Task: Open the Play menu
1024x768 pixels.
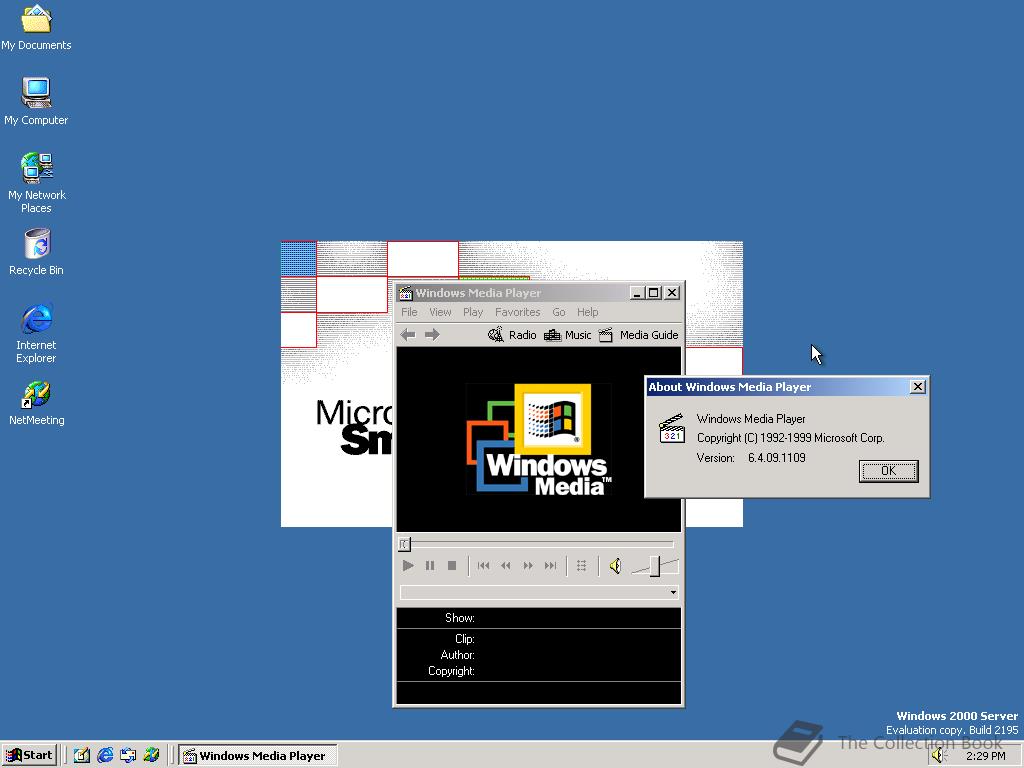Action: point(473,312)
